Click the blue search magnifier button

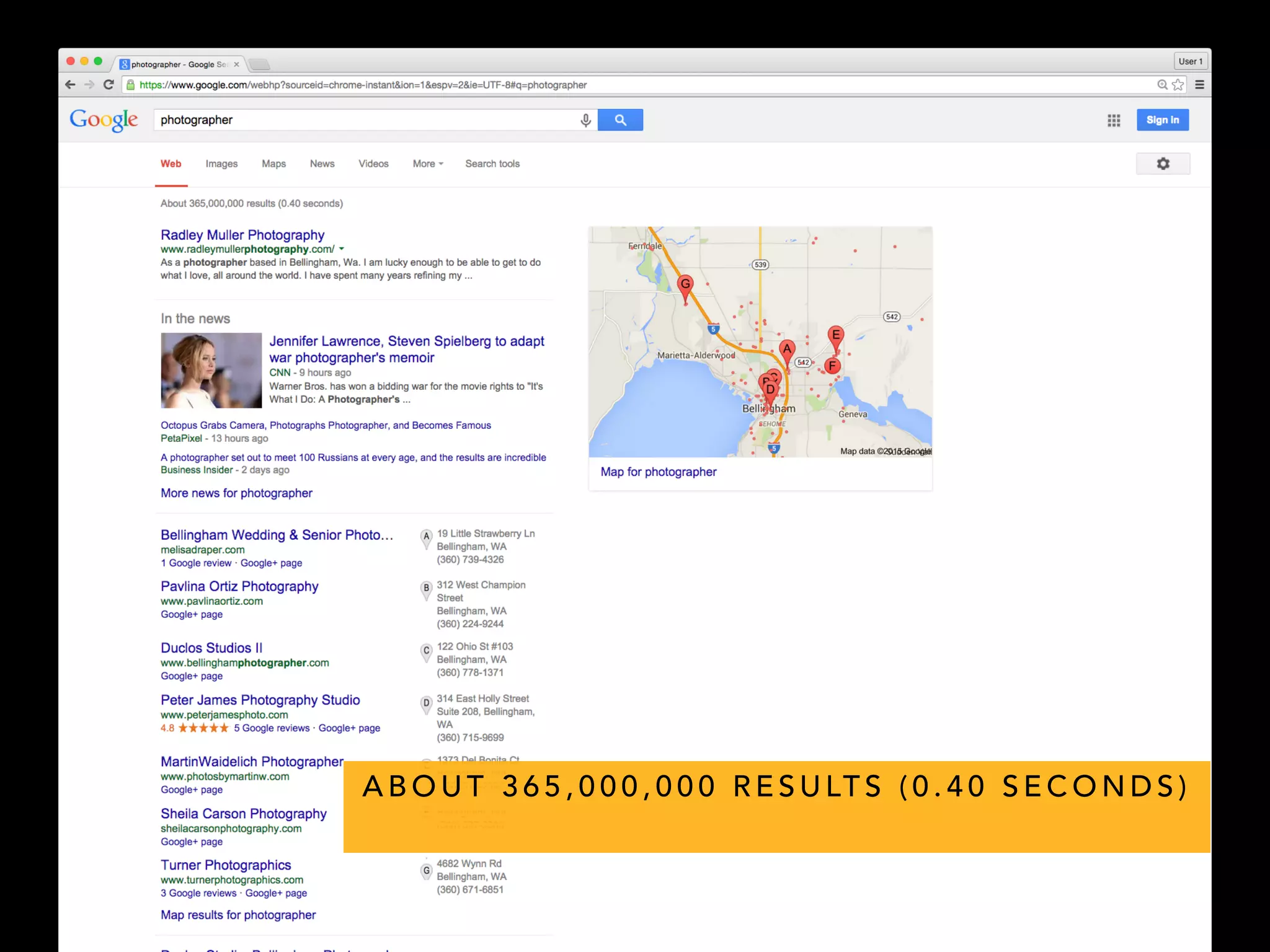coord(620,120)
